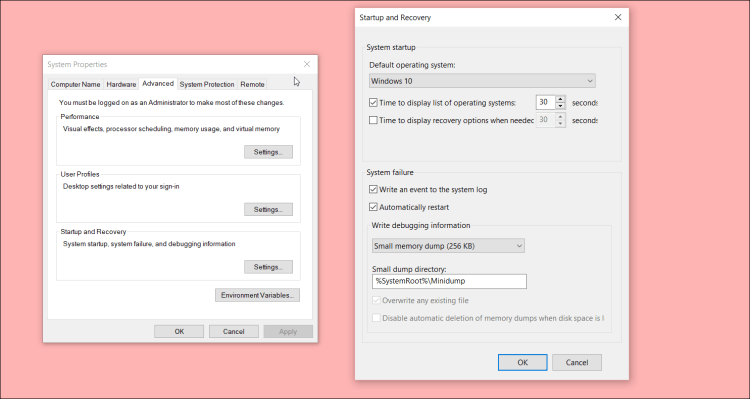The height and width of the screenshot is (399, 750).
Task: Open User Profiles Settings button
Action: coord(268,210)
